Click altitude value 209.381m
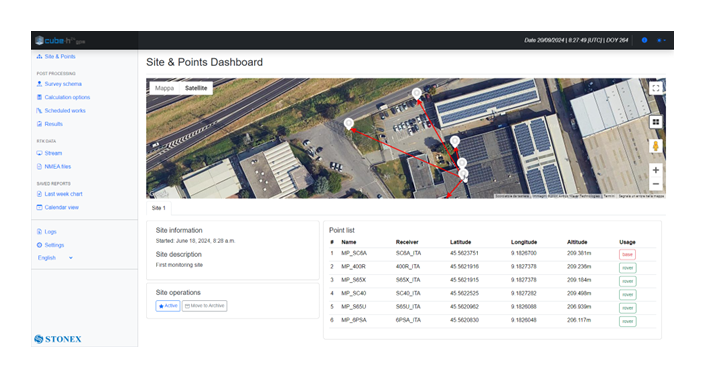706x379 pixels. [579, 253]
